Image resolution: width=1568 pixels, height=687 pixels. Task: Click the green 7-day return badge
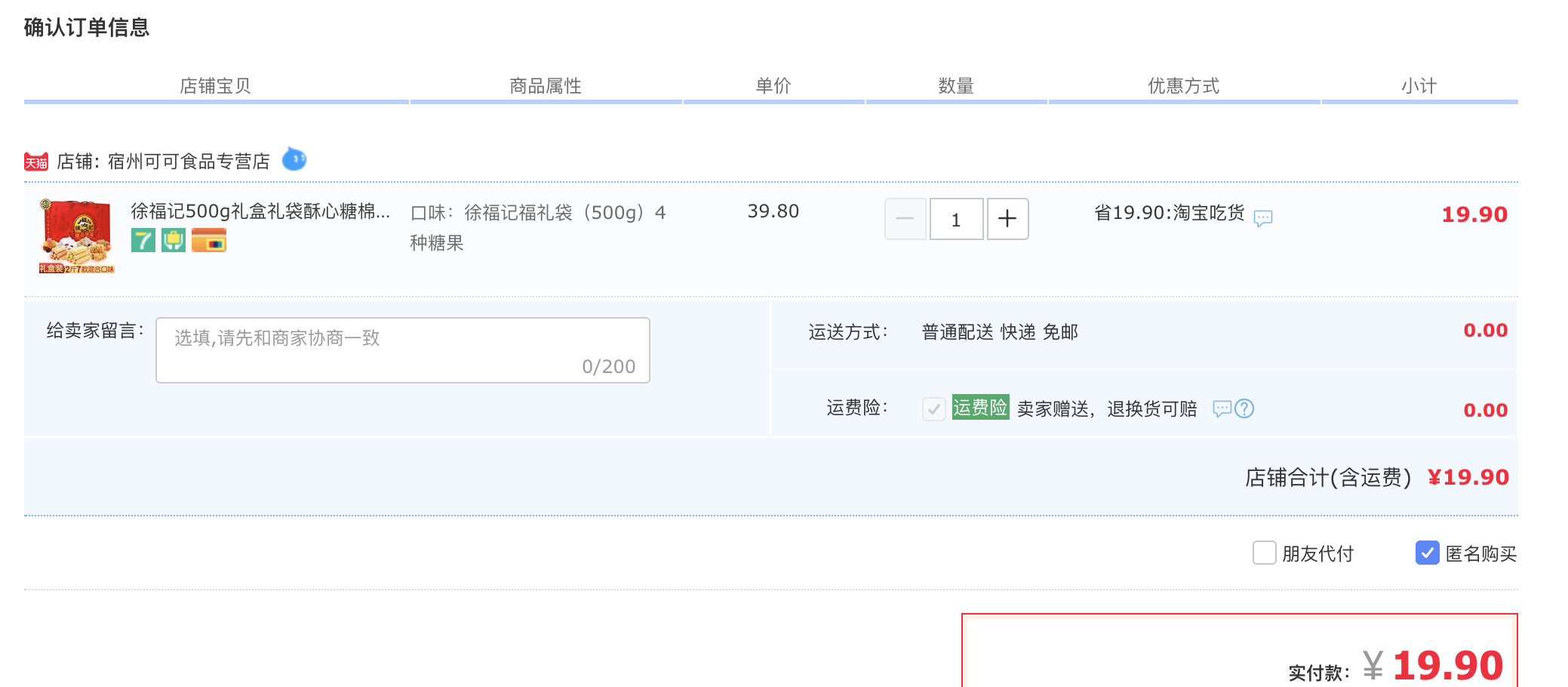pyautogui.click(x=143, y=241)
